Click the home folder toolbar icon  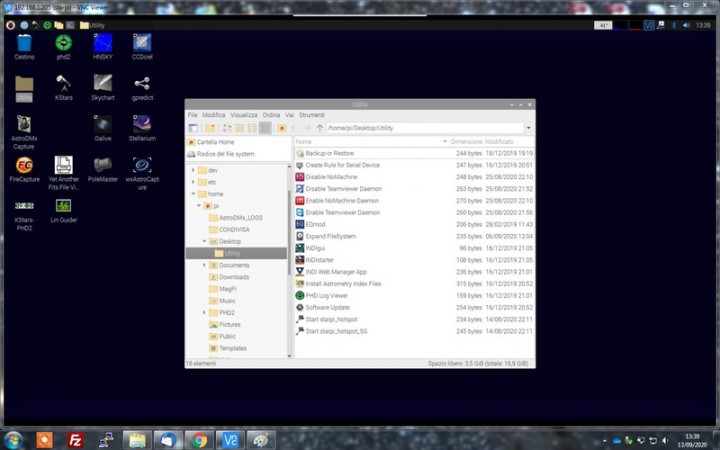point(282,128)
